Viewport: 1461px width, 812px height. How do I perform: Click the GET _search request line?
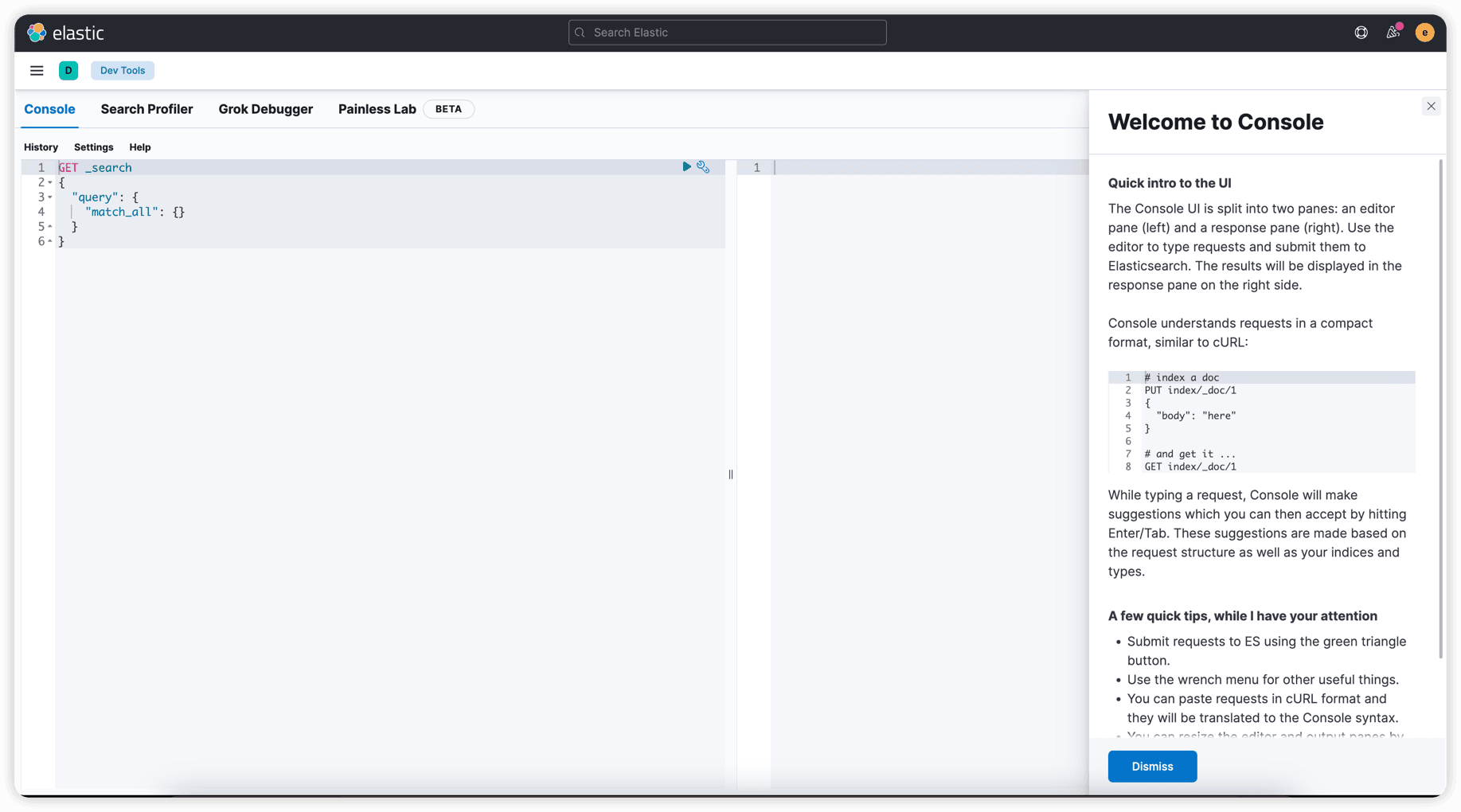click(x=95, y=168)
